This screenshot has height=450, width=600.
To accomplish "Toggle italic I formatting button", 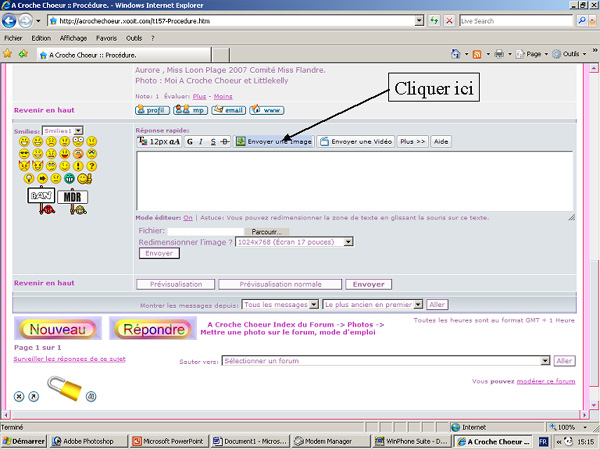I will click(x=201, y=142).
